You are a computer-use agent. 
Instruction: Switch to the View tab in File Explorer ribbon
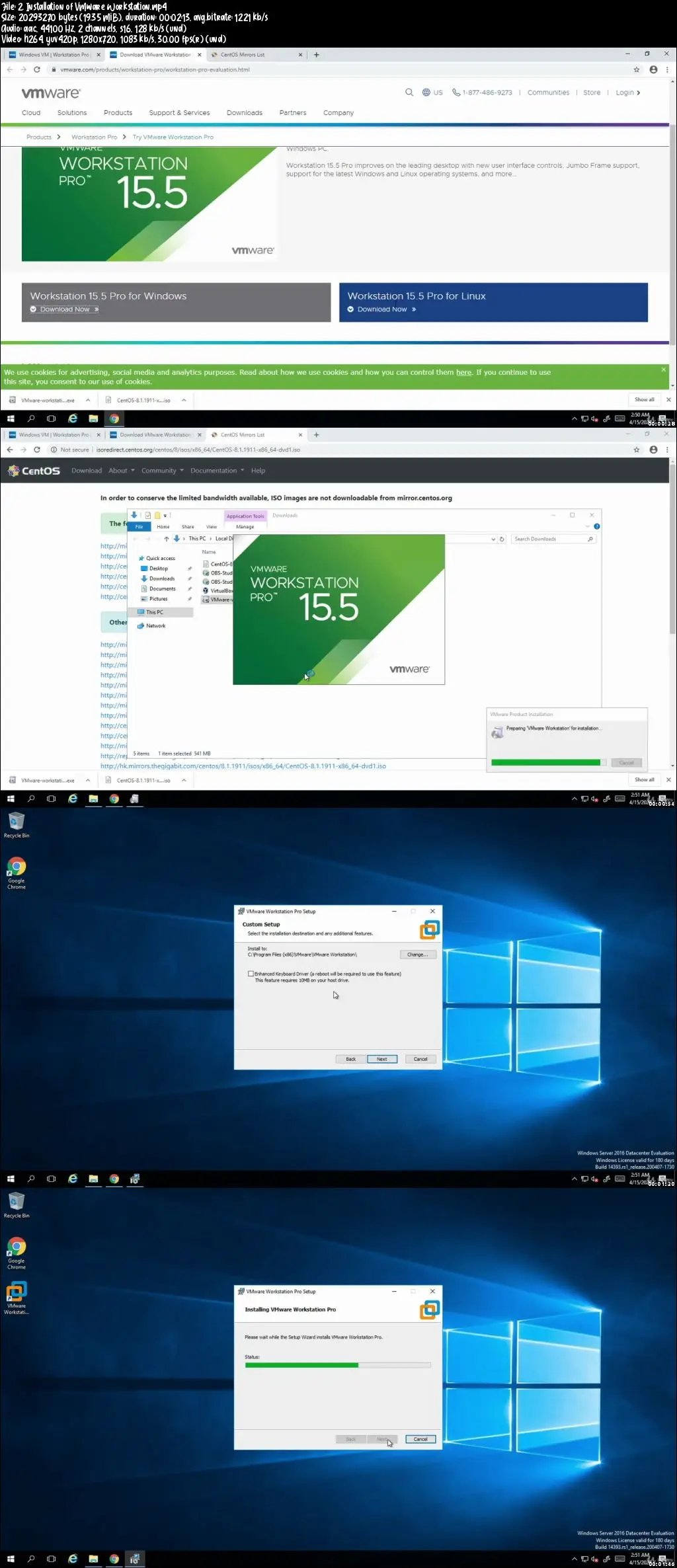pos(212,527)
